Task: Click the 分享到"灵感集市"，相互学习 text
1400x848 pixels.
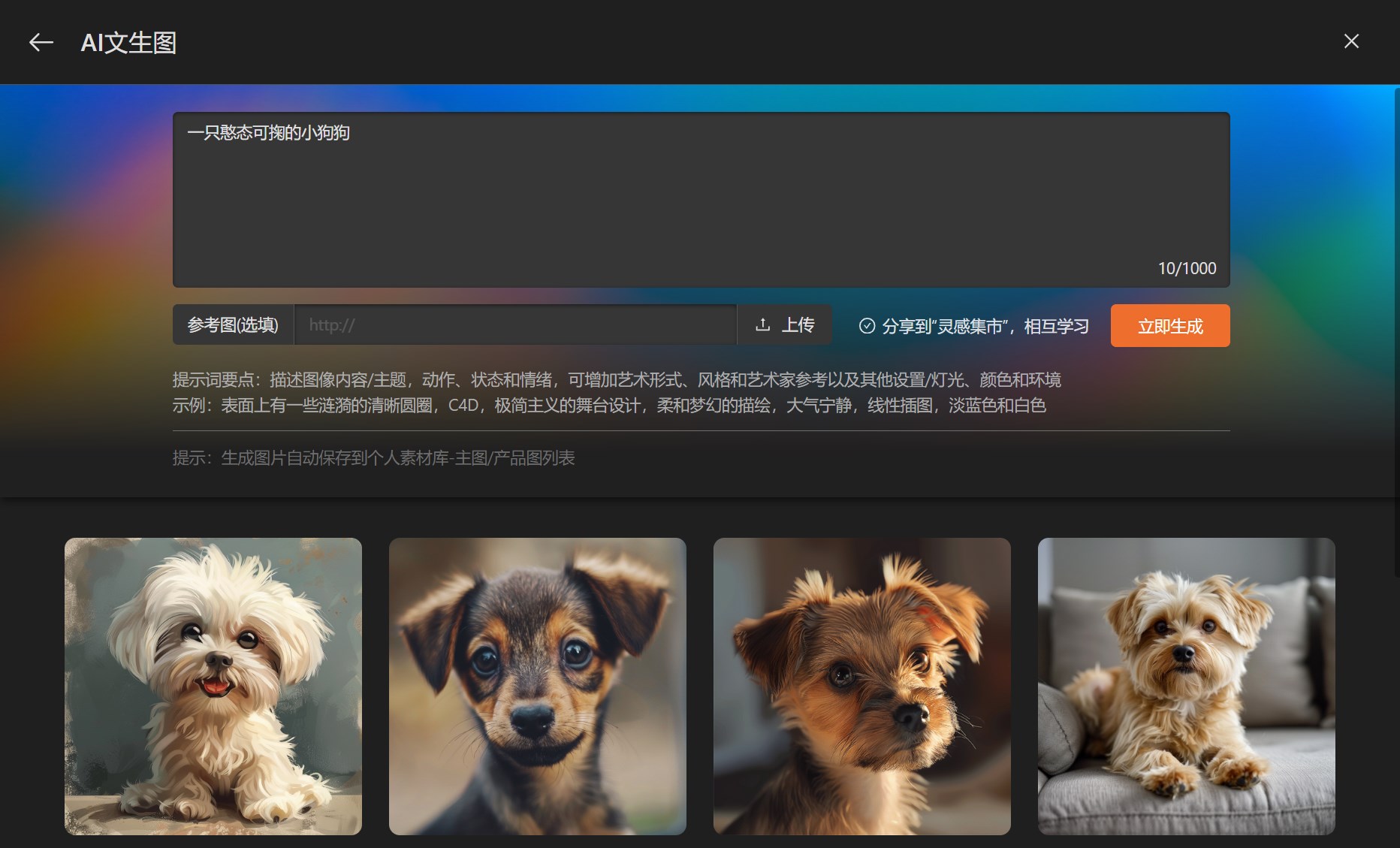Action: 985,326
